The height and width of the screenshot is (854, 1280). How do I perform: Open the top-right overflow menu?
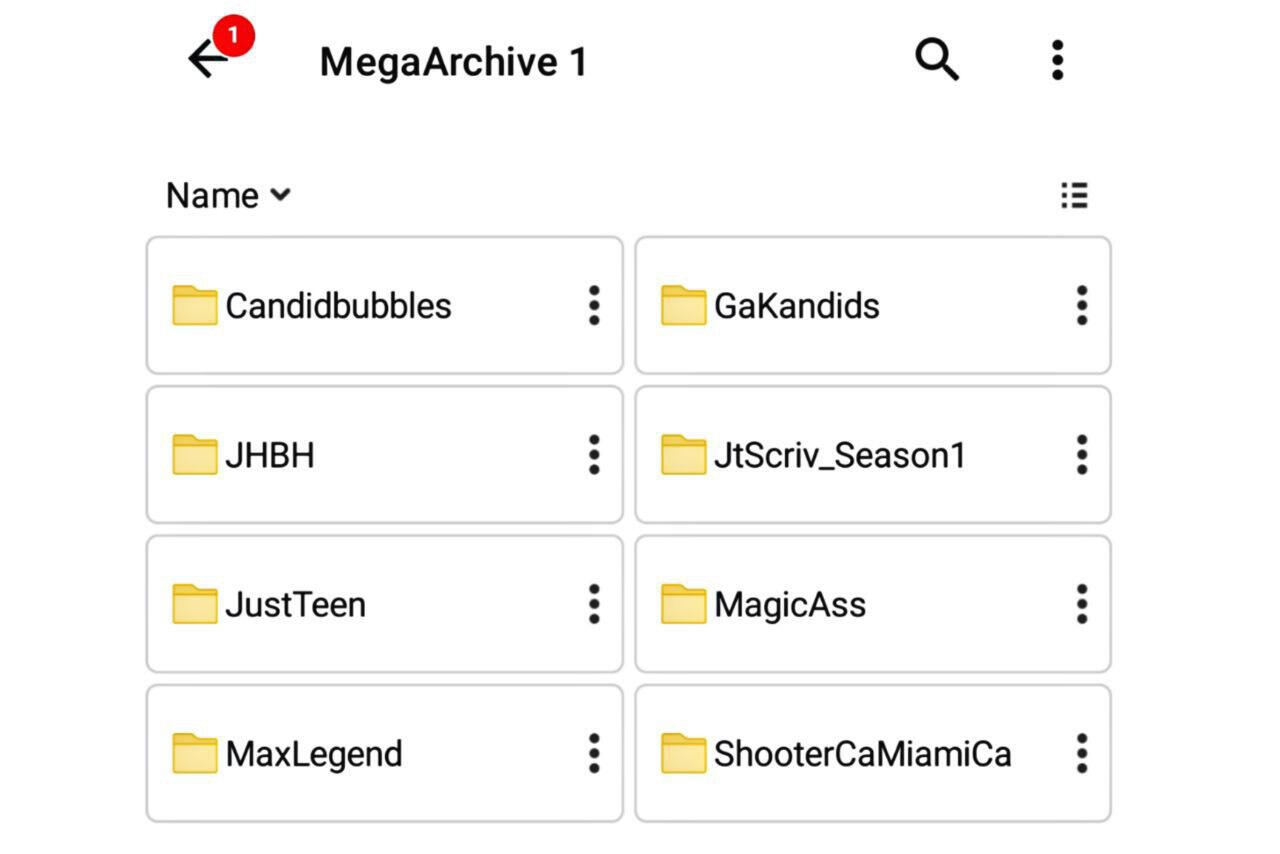click(x=1057, y=60)
